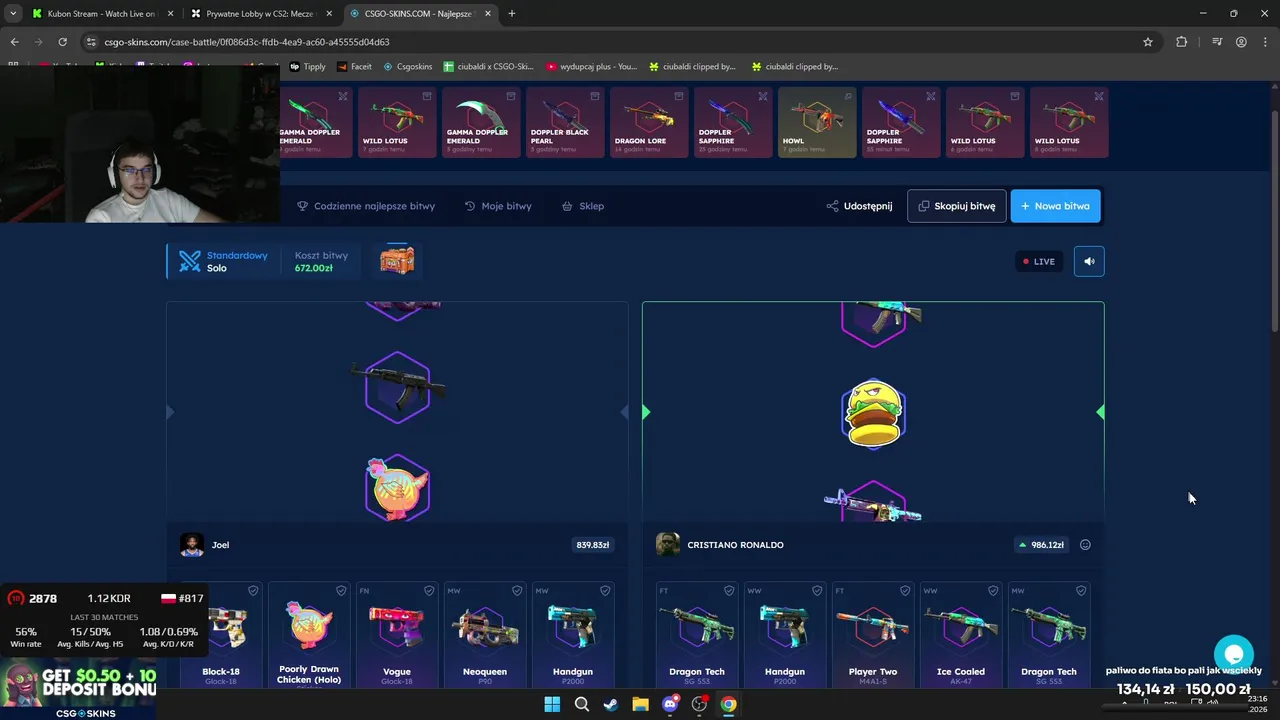
Task: Click the orange case thumbnail near Koszt bitwy
Action: pyautogui.click(x=397, y=260)
